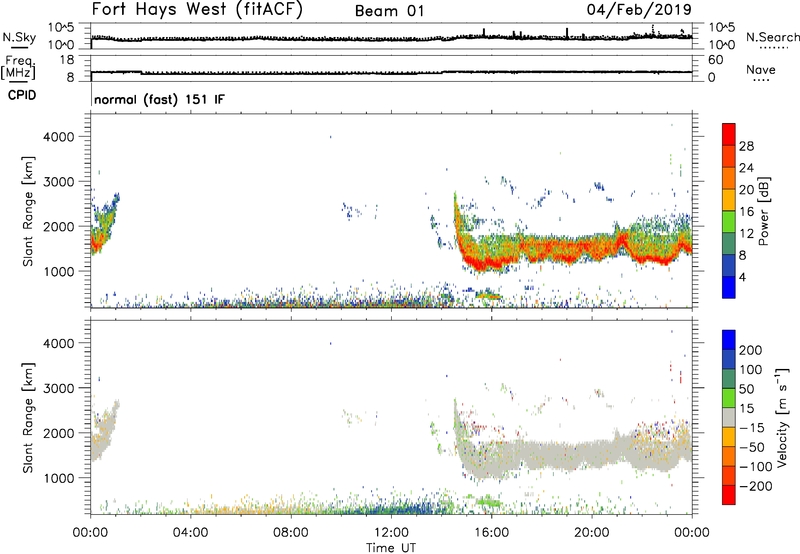Click the '200' value on the velocity color bar
The height and width of the screenshot is (554, 800).
[751, 350]
